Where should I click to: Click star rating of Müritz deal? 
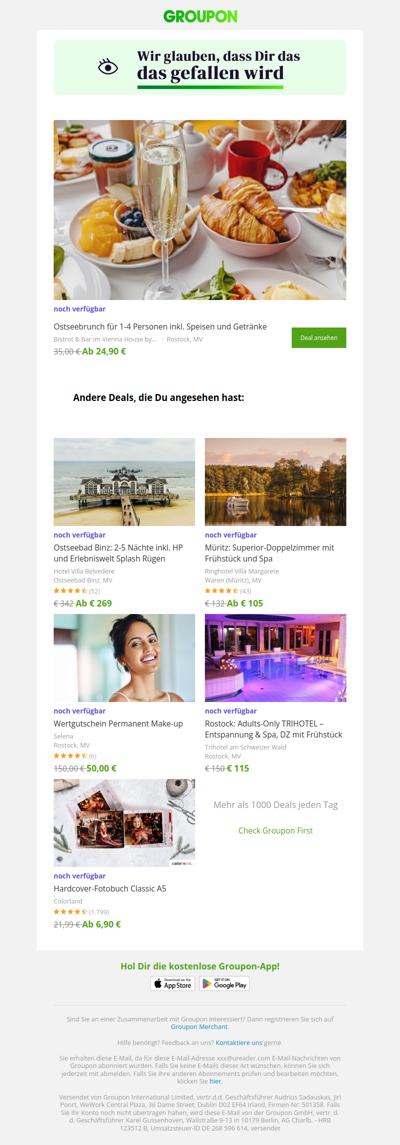click(x=222, y=591)
